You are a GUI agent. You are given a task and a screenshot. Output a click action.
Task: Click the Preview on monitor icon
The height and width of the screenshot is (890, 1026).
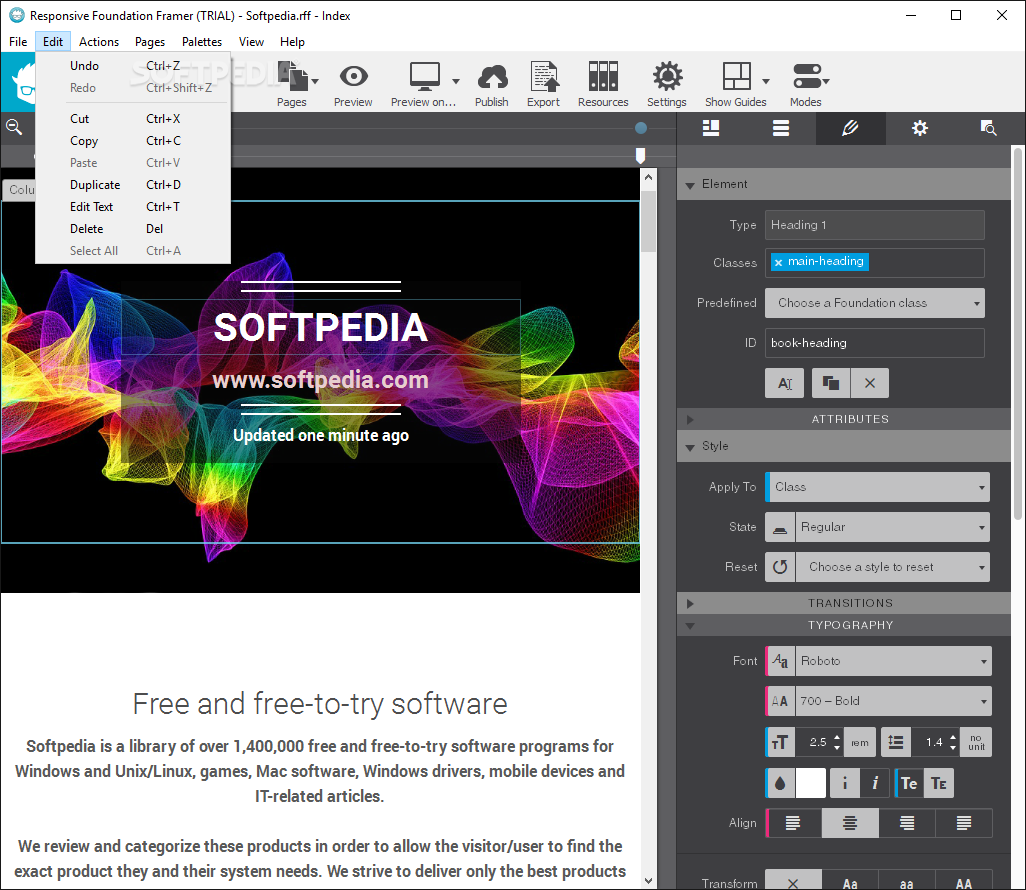pyautogui.click(x=425, y=77)
